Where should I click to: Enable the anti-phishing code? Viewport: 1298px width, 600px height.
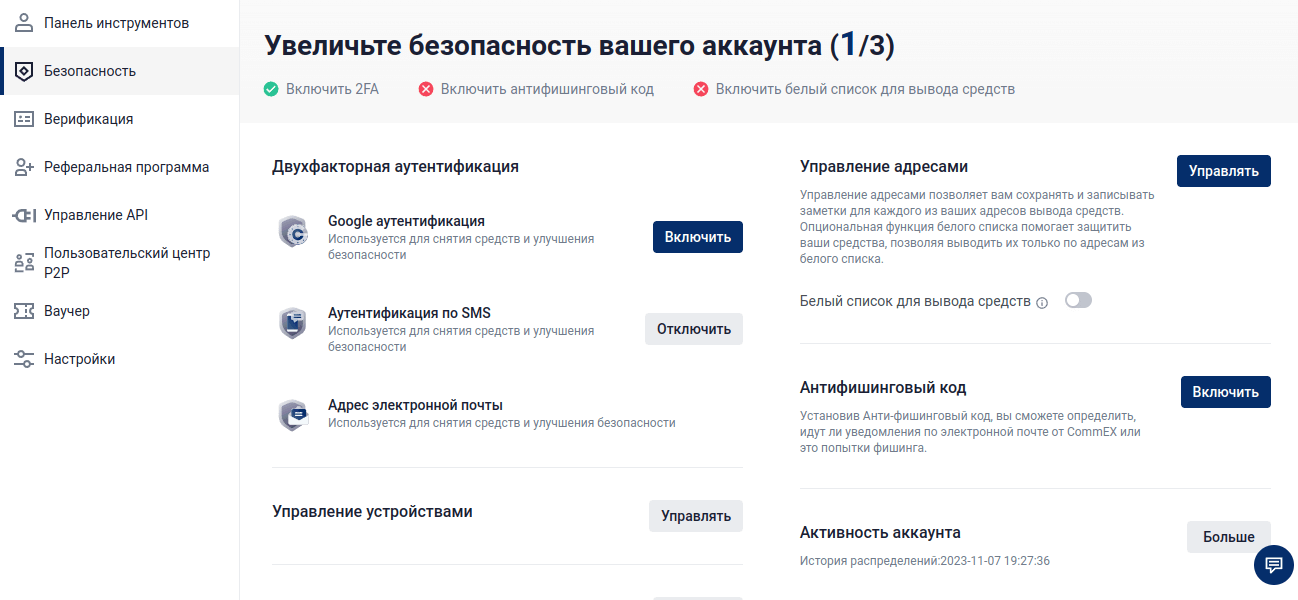(x=1225, y=392)
